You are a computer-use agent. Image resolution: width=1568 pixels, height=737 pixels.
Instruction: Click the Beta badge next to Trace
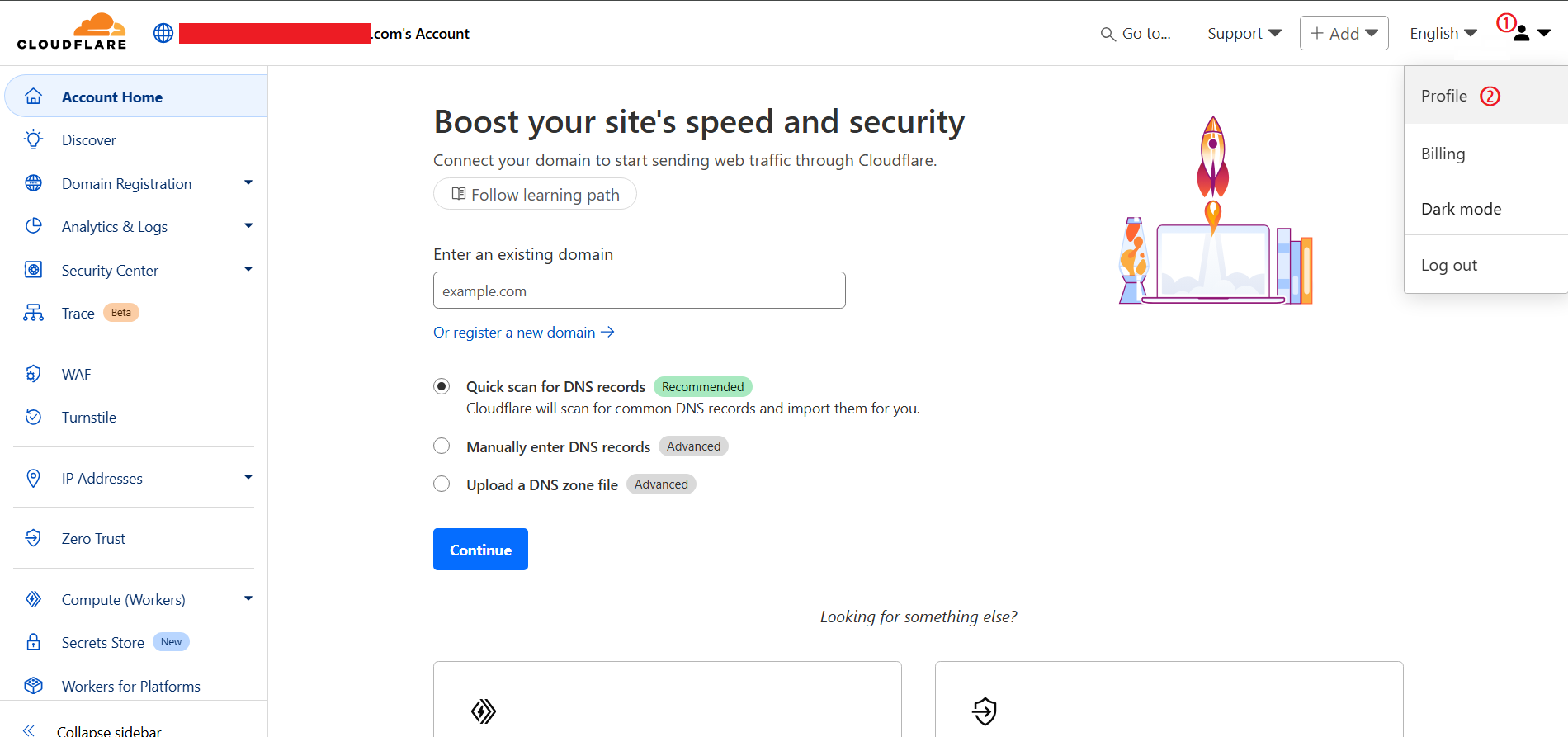click(x=121, y=313)
